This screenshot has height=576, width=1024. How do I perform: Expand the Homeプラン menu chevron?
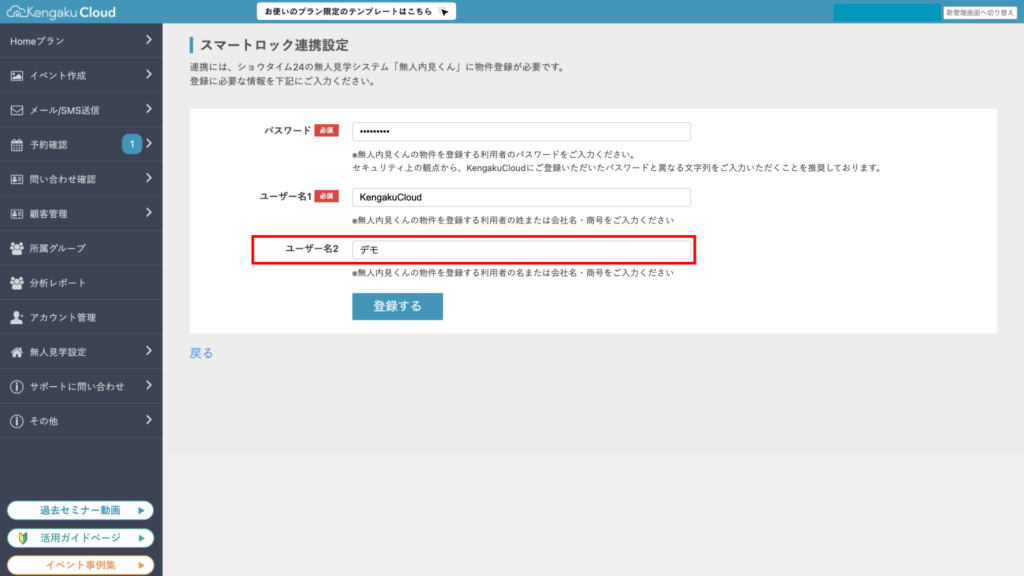coord(148,40)
